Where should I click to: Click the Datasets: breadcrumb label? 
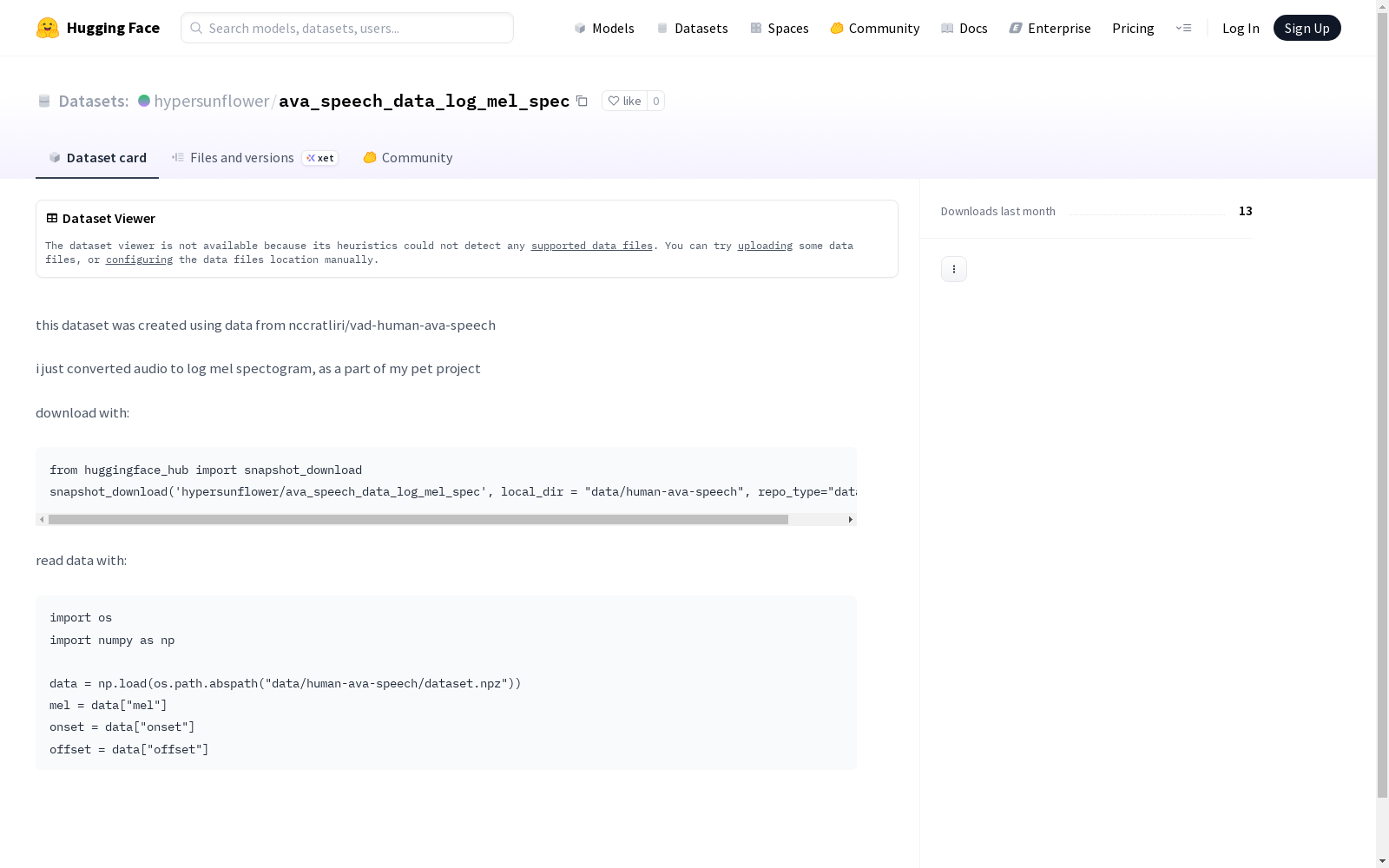point(93,101)
